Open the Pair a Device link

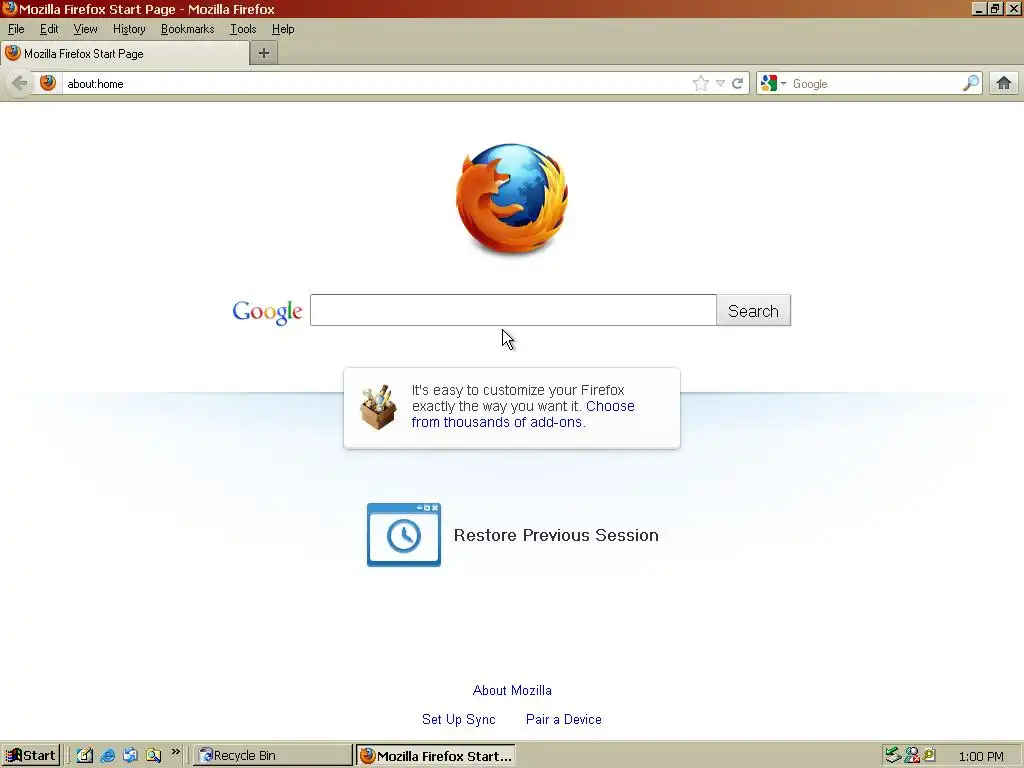point(564,719)
